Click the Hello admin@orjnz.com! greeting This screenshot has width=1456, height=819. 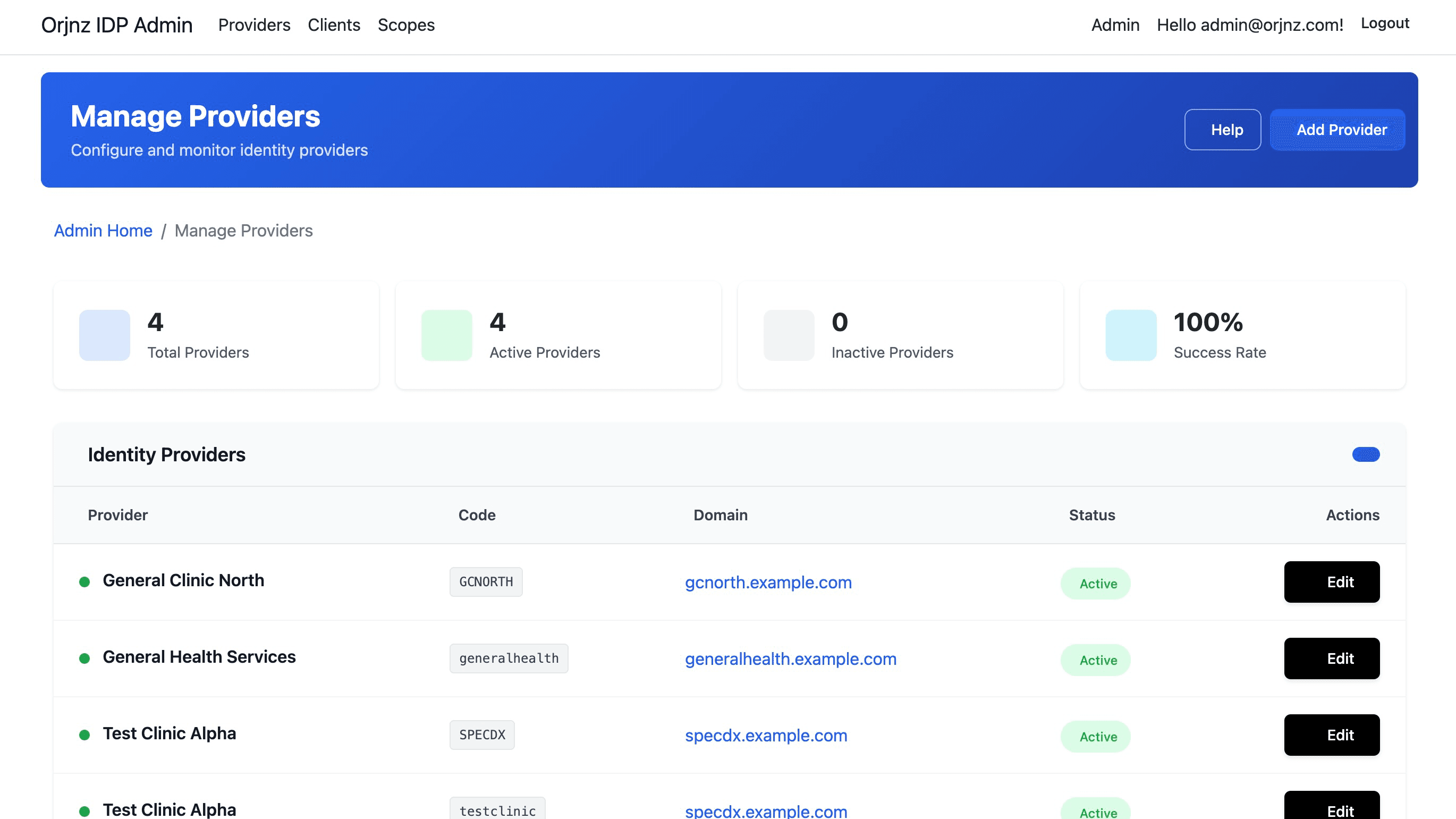click(1250, 25)
